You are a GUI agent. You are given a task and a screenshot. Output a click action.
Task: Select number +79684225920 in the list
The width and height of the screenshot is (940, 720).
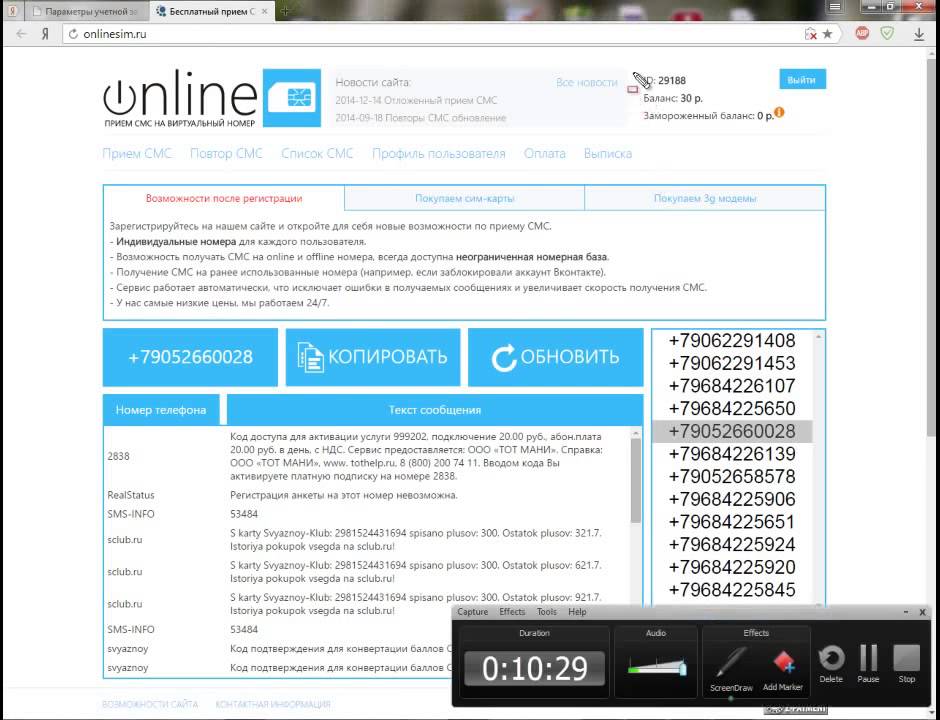point(731,567)
